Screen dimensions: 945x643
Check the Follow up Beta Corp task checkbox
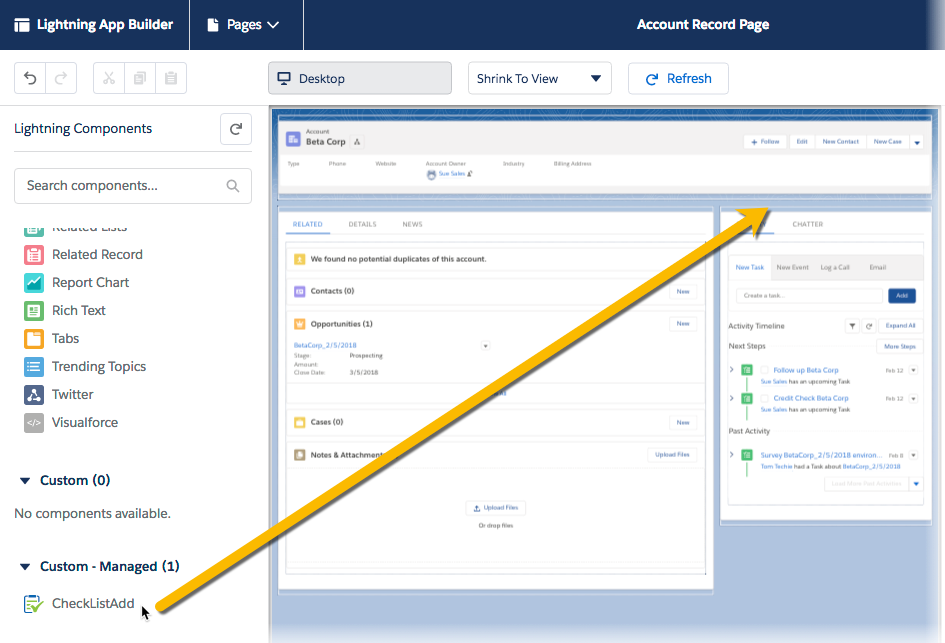click(x=765, y=370)
